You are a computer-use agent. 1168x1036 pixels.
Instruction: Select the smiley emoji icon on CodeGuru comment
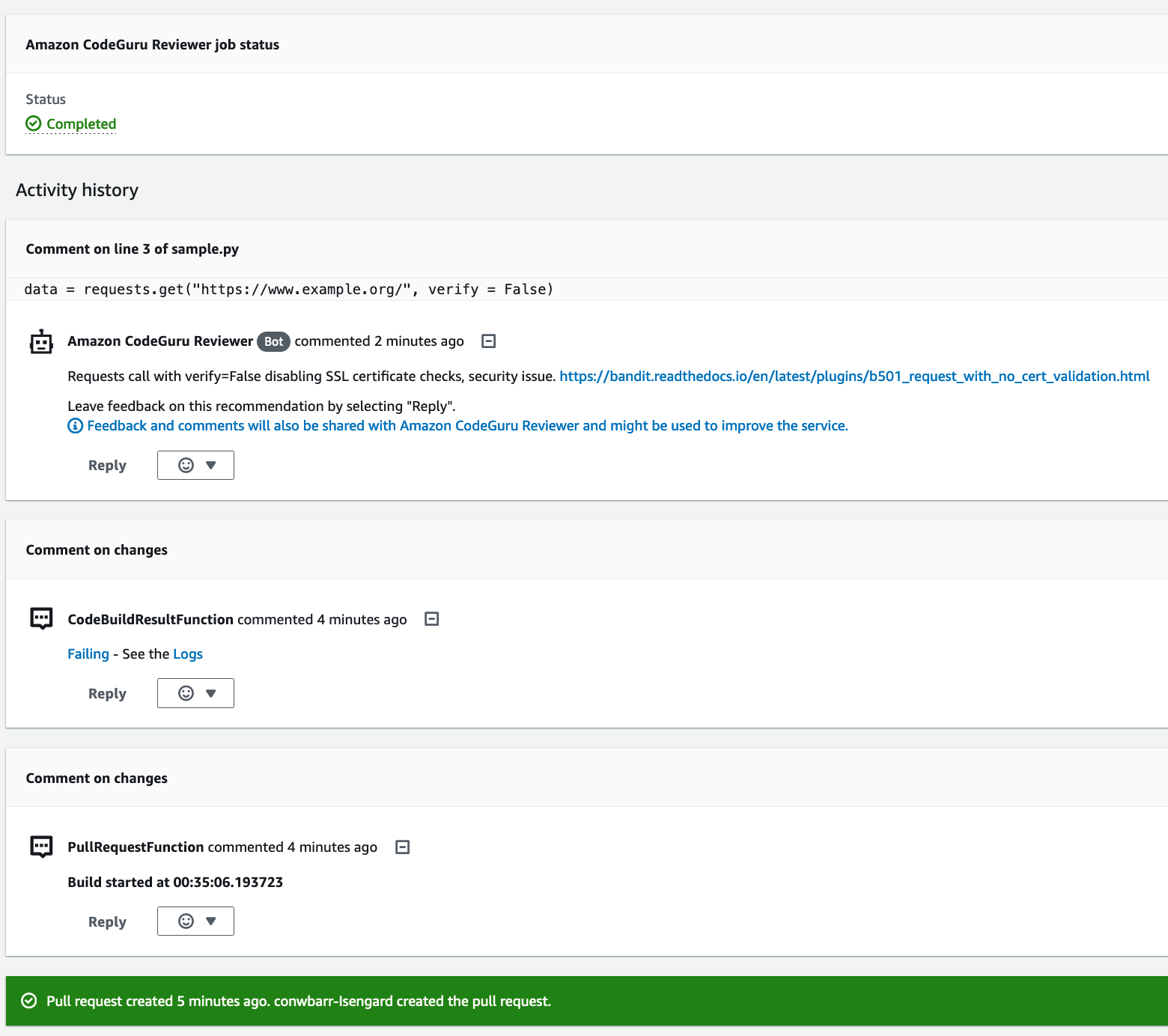(x=185, y=465)
